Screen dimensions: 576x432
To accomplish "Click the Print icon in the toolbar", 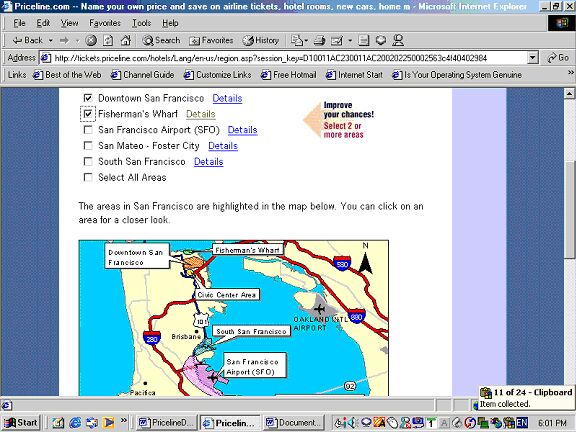I will (320, 40).
